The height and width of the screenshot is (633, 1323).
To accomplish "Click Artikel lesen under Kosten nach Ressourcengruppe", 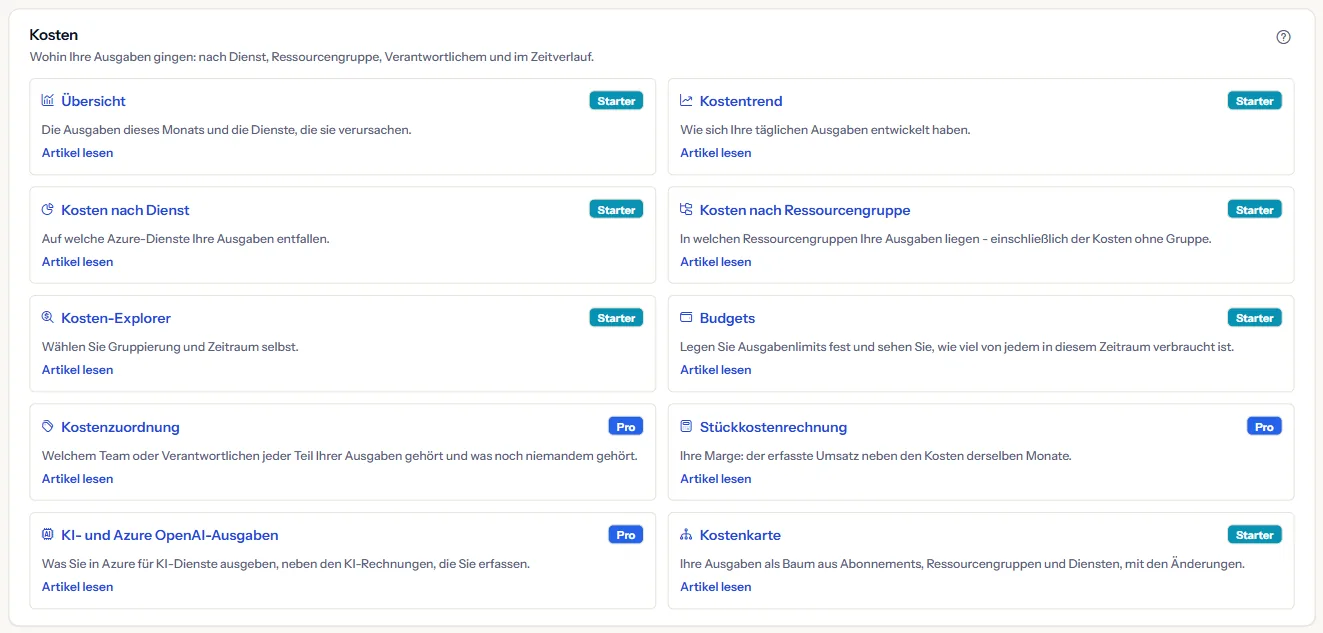I will click(715, 262).
